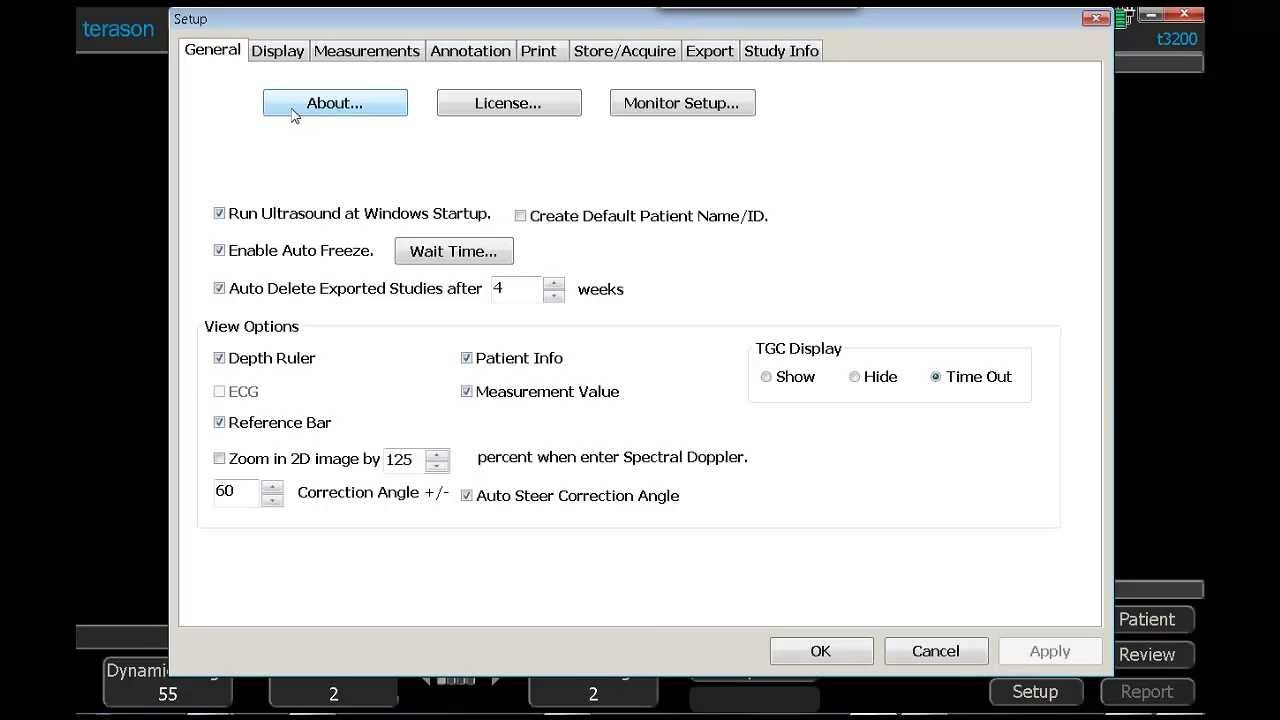Click the terason logo
The height and width of the screenshot is (720, 1280).
(x=118, y=29)
